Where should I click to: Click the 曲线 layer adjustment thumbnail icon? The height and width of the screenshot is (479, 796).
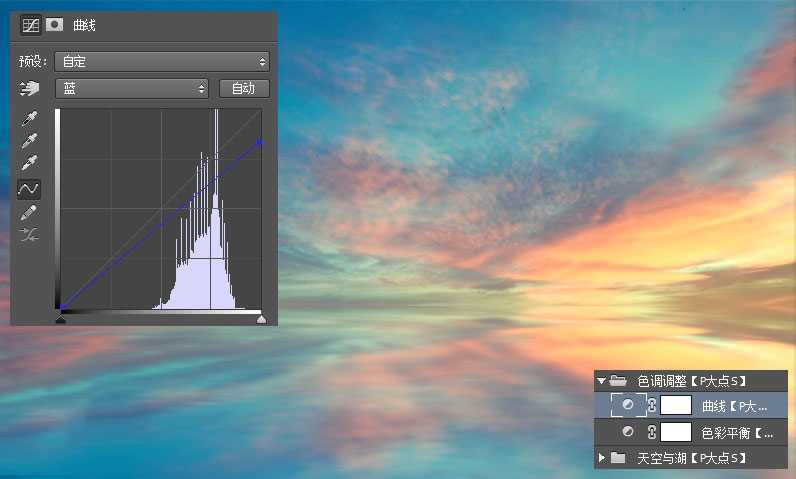(628, 406)
